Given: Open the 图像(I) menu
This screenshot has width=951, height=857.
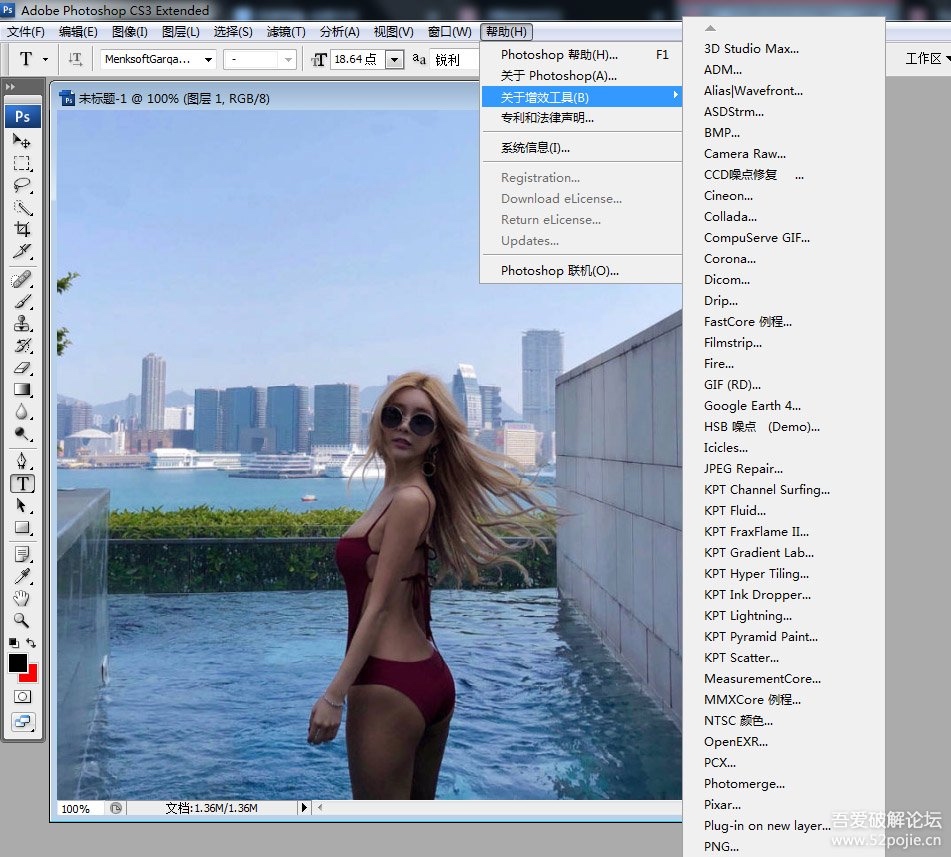Looking at the screenshot, I should click(130, 32).
